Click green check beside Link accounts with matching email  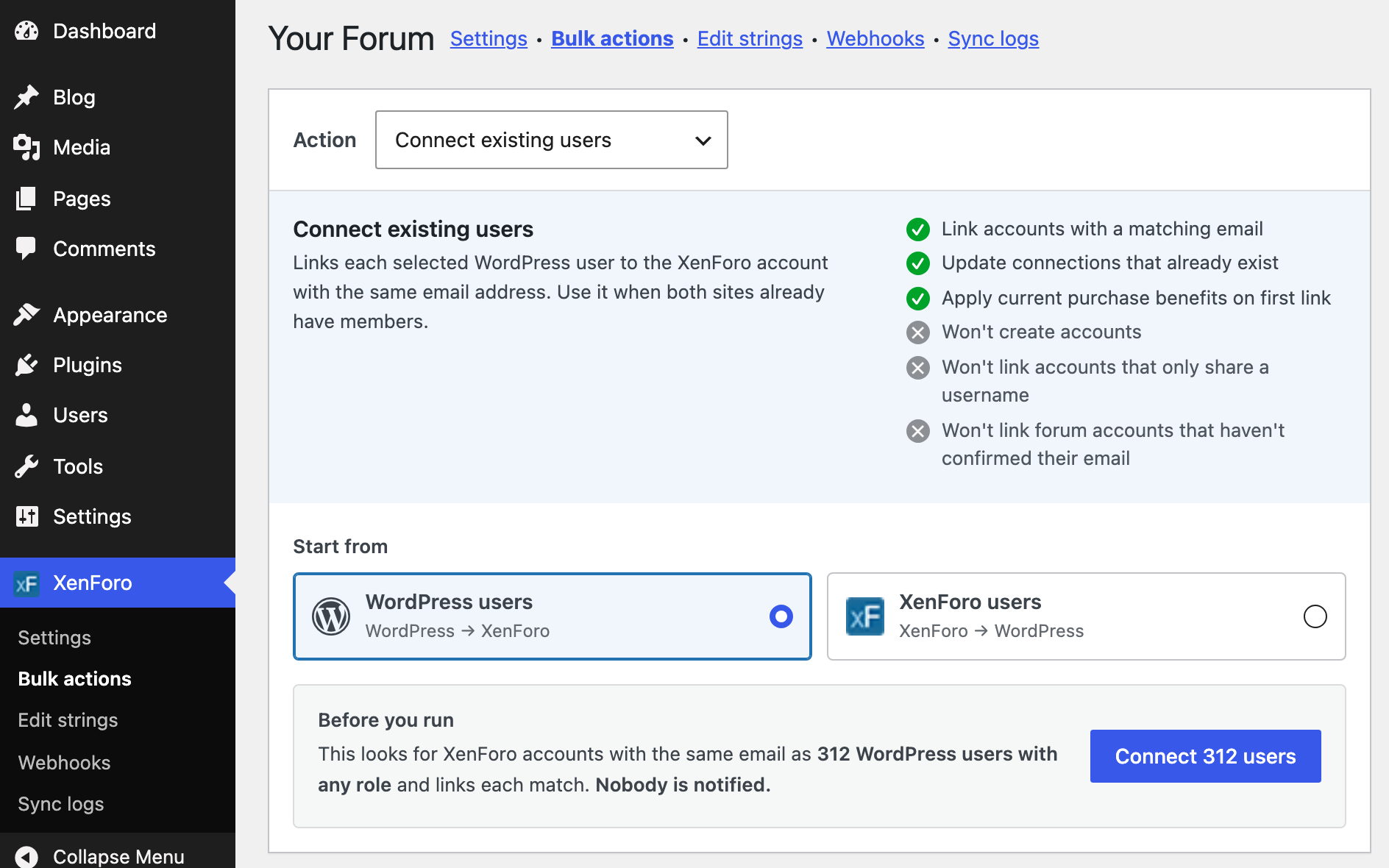click(x=917, y=230)
